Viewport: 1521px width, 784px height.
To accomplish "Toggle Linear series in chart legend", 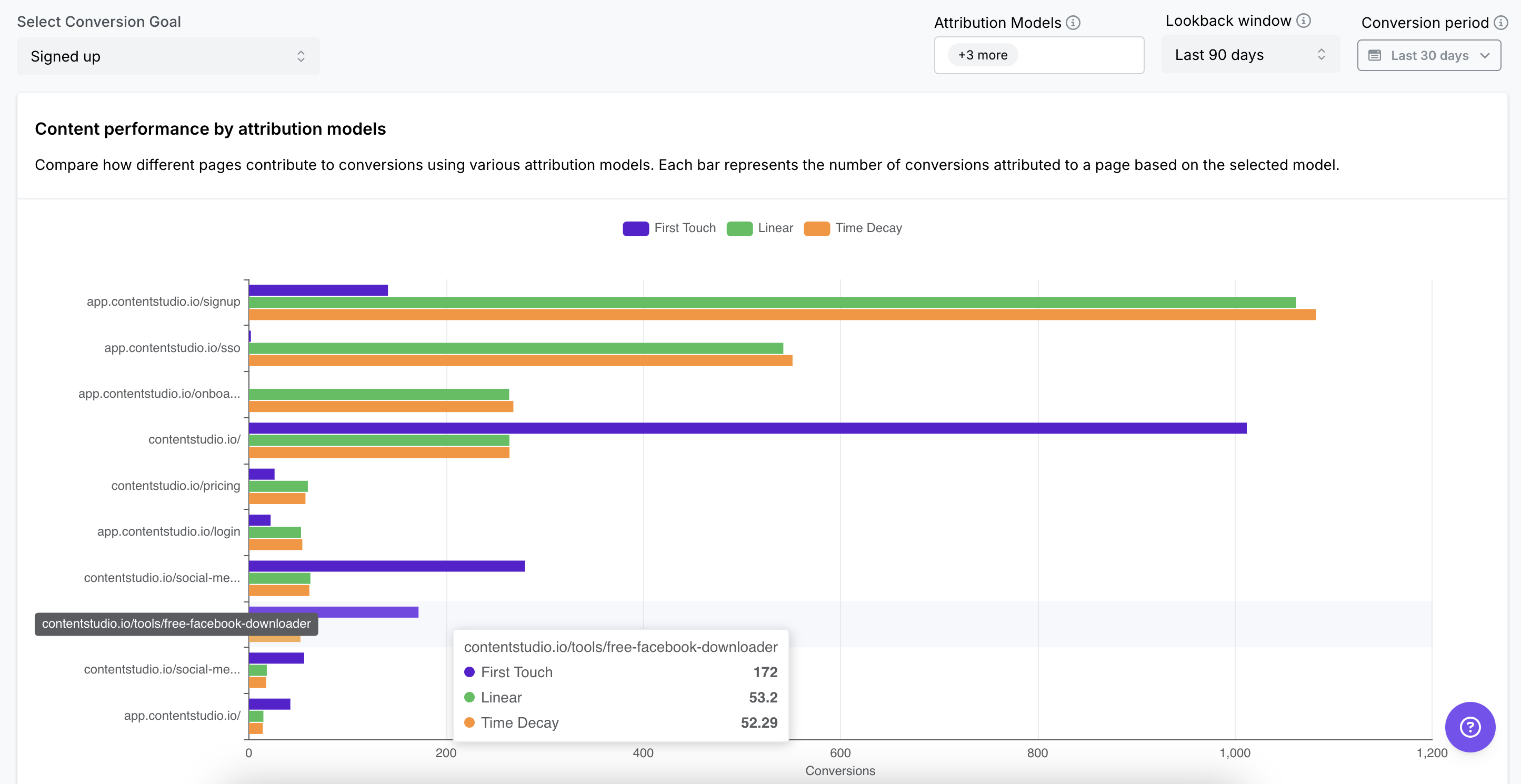I will click(x=775, y=228).
